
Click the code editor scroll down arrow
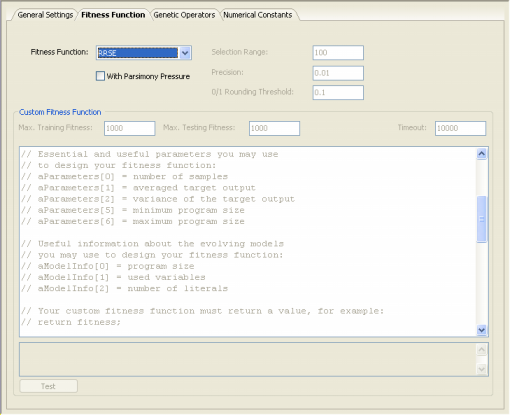click(x=482, y=330)
